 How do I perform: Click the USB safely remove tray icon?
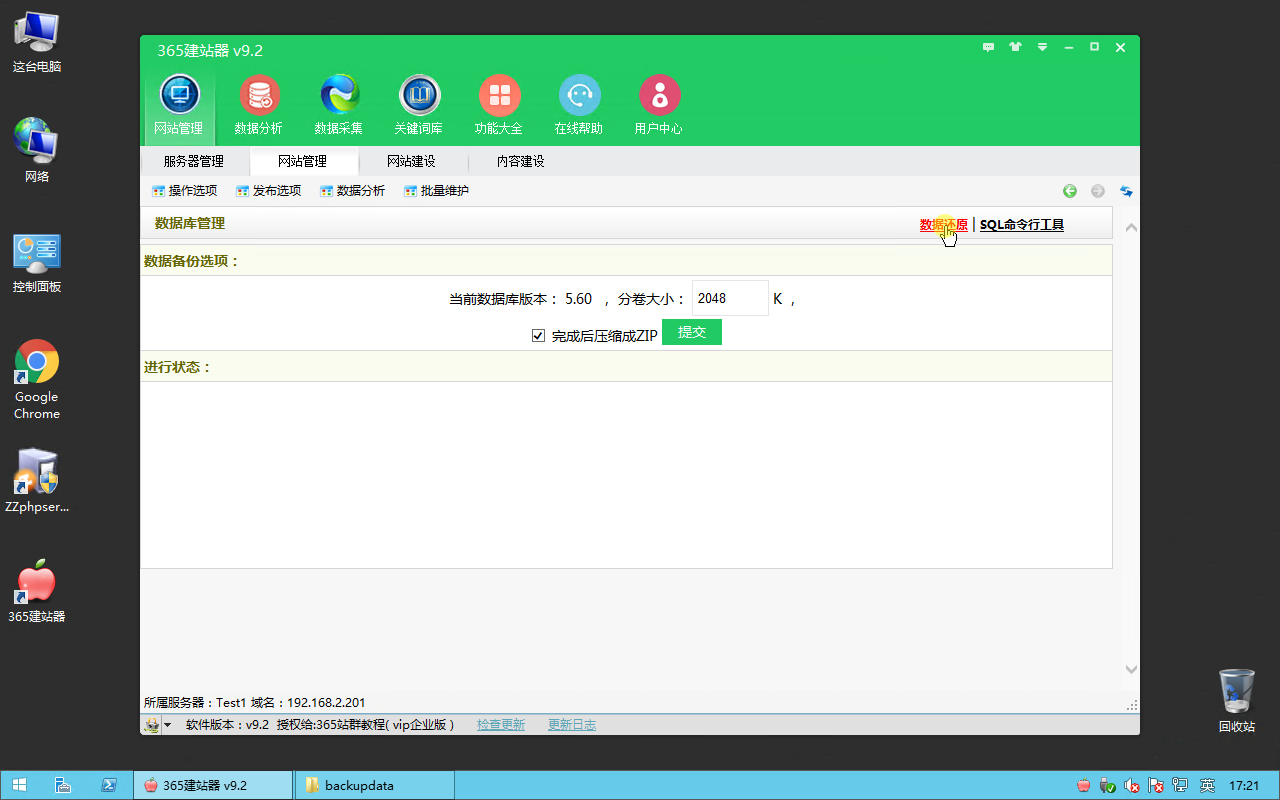click(x=1108, y=786)
